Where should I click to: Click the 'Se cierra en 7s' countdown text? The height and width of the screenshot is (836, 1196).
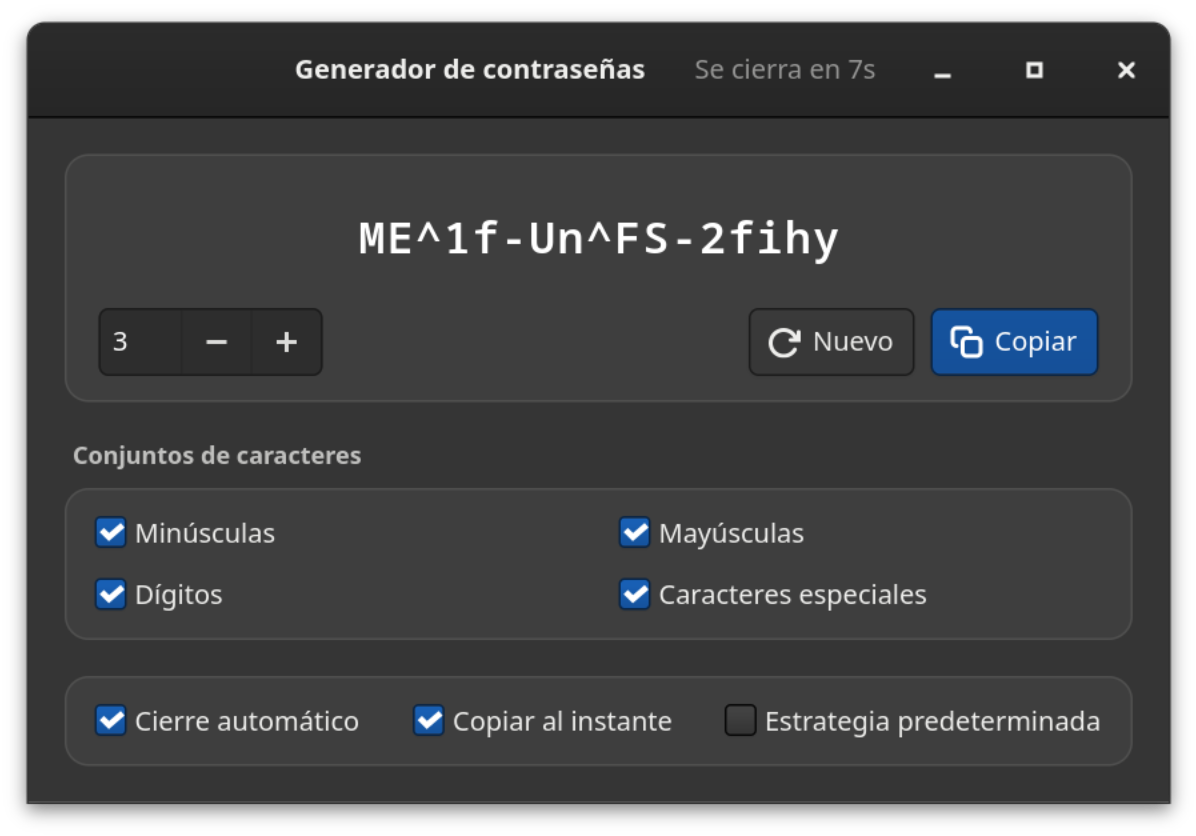pos(785,69)
